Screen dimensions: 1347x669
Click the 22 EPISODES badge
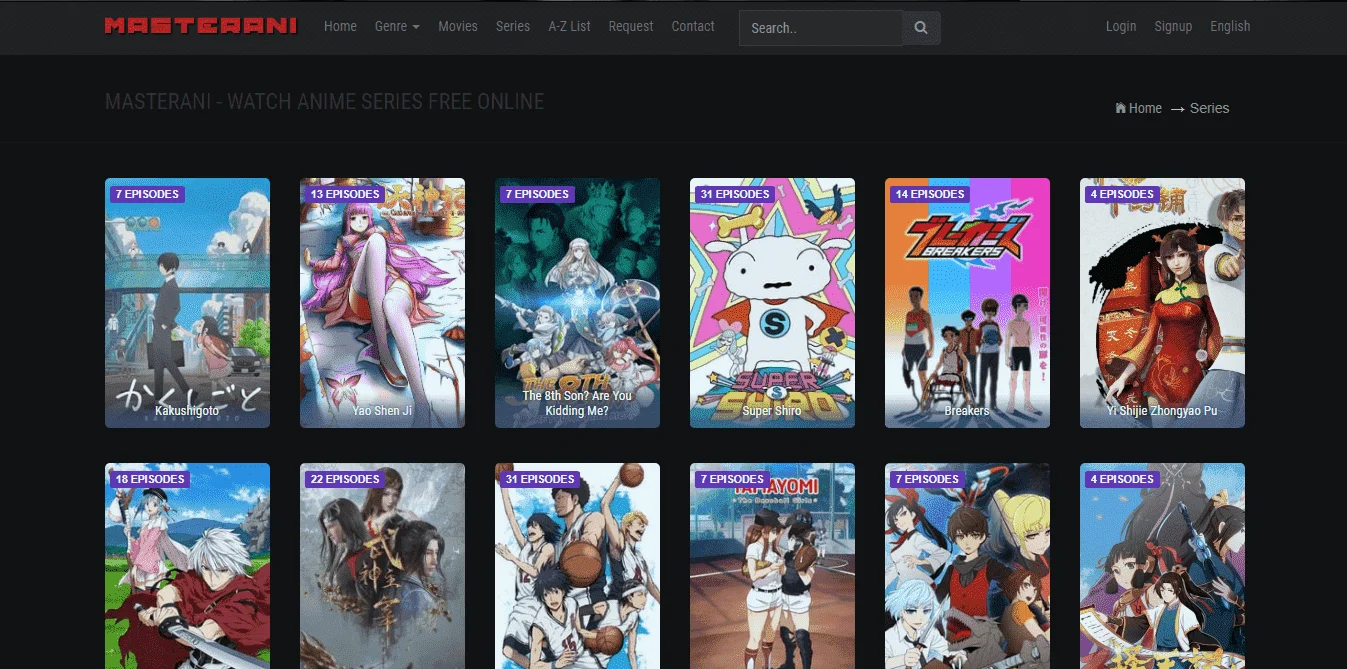(345, 479)
